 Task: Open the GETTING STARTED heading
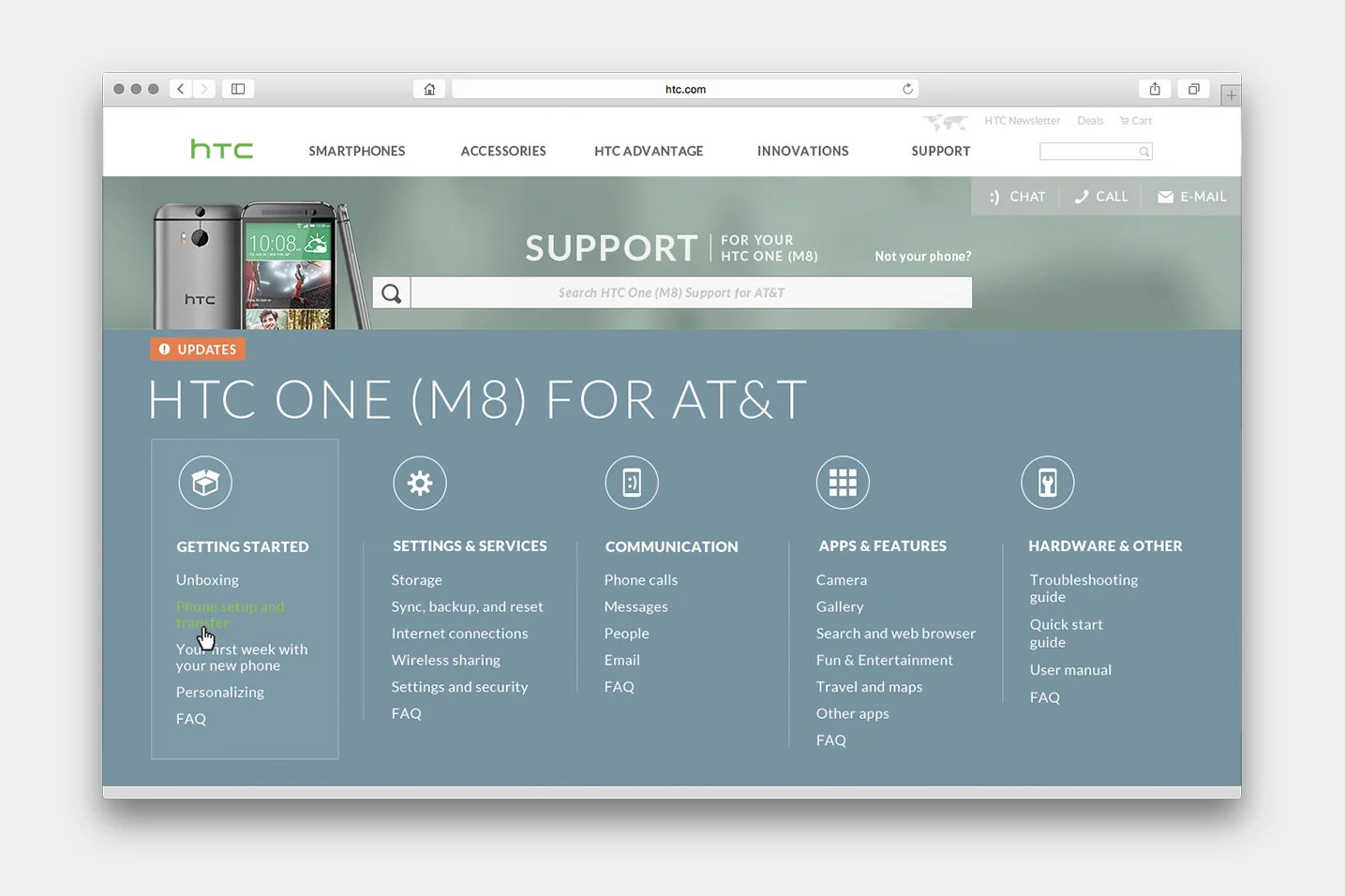pyautogui.click(x=243, y=546)
